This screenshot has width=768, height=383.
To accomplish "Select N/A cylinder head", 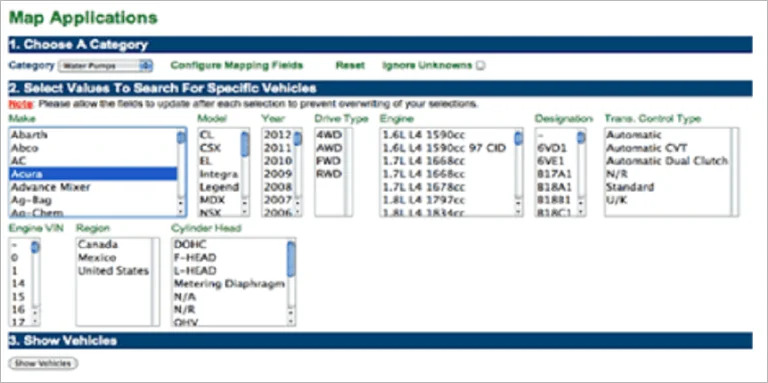I will pos(229,297).
